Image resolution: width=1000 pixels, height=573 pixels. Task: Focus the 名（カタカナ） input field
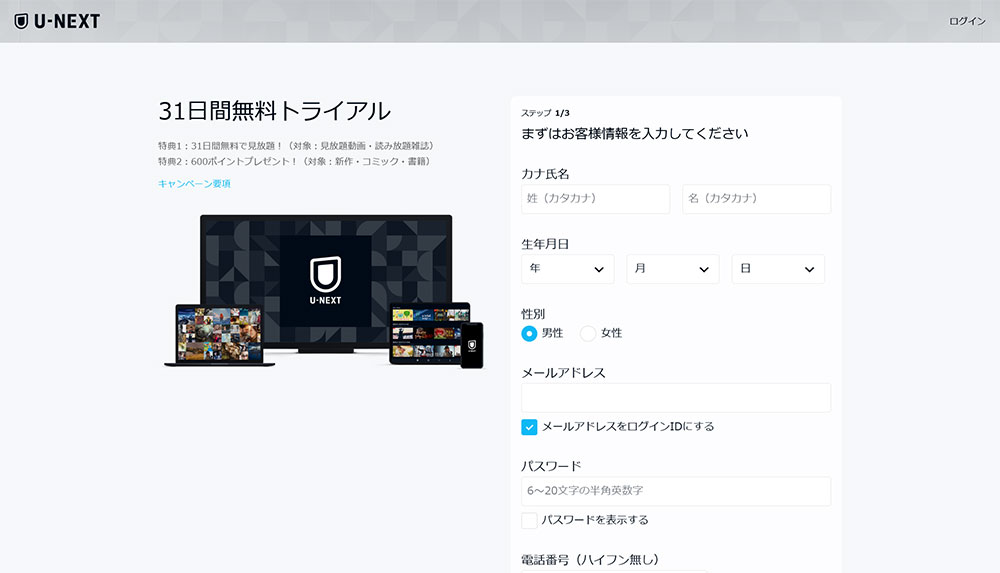pos(756,199)
